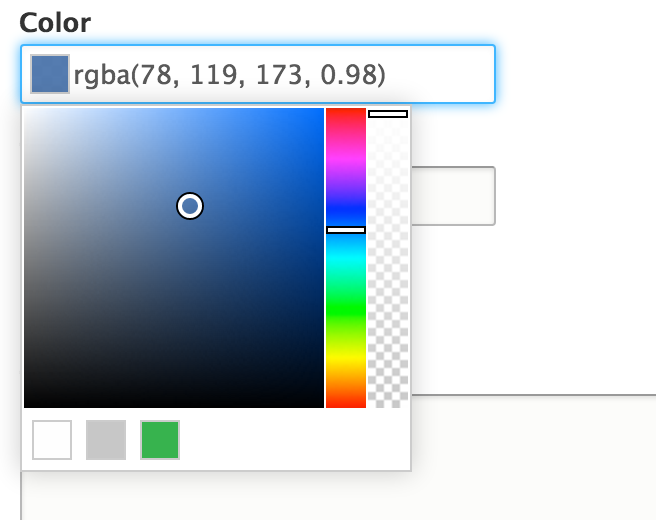Click the rgba color value input field
The image size is (656, 520).
pos(258,74)
